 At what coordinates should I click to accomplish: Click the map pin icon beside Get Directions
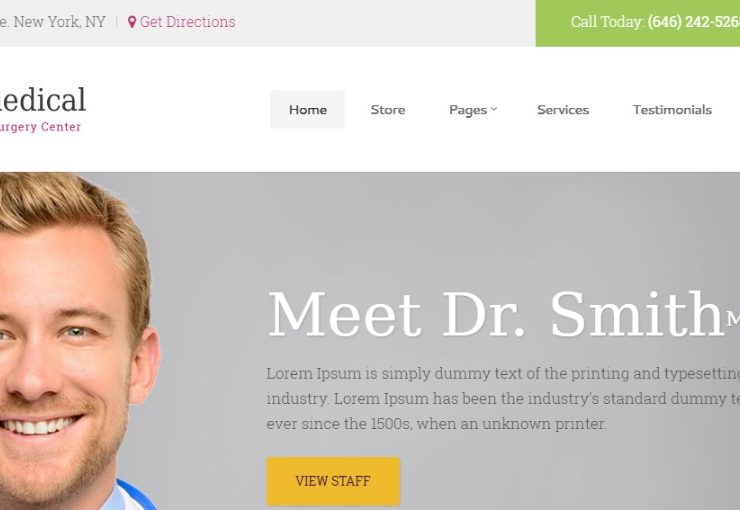click(x=132, y=22)
